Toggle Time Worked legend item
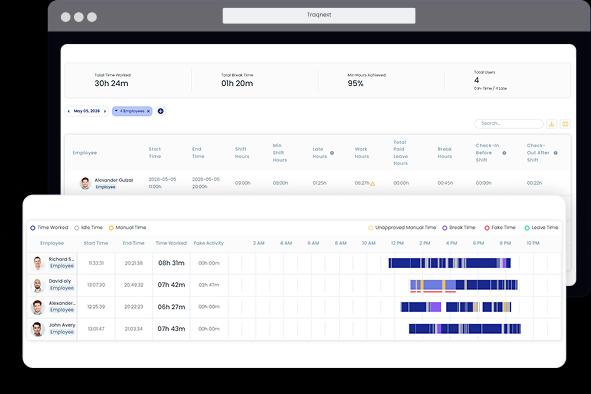 tap(49, 228)
